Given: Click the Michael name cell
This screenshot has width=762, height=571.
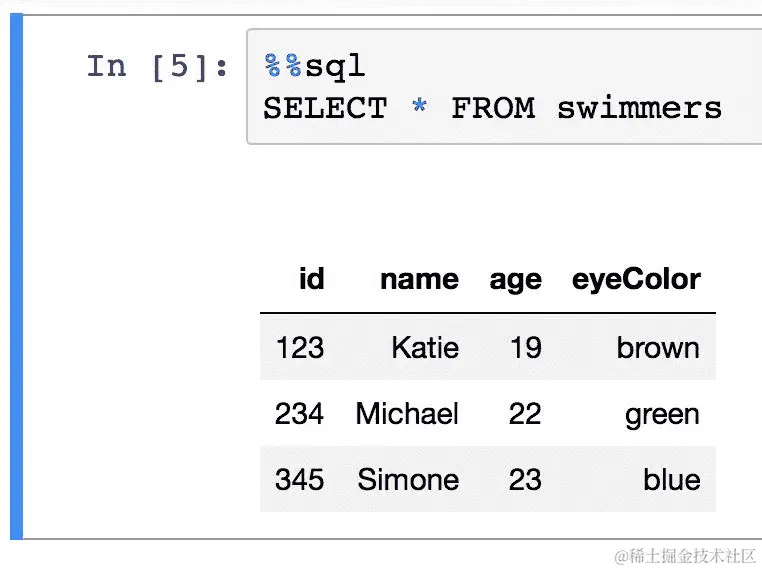Looking at the screenshot, I should pos(407,413).
